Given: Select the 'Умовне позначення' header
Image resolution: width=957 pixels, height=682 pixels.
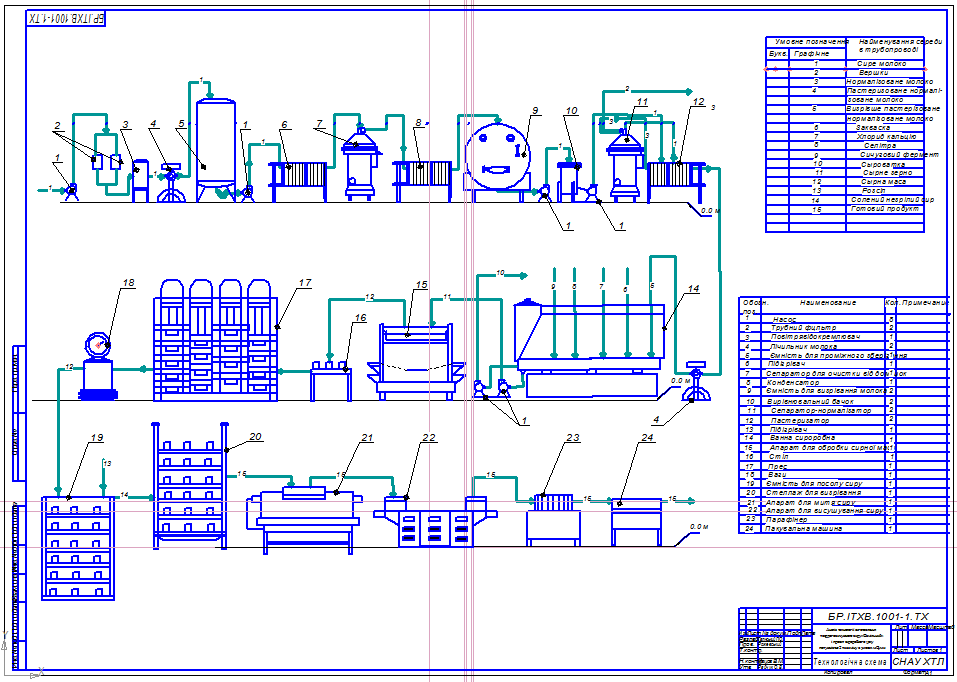Looking at the screenshot, I should [812, 42].
